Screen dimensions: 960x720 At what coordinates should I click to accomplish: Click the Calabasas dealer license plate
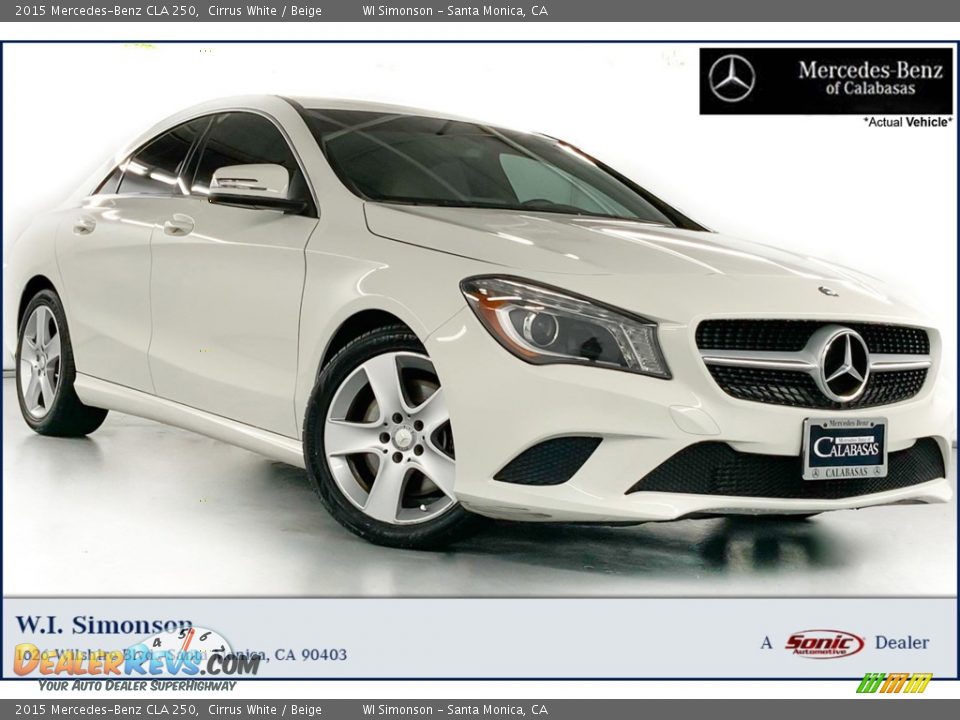(844, 448)
